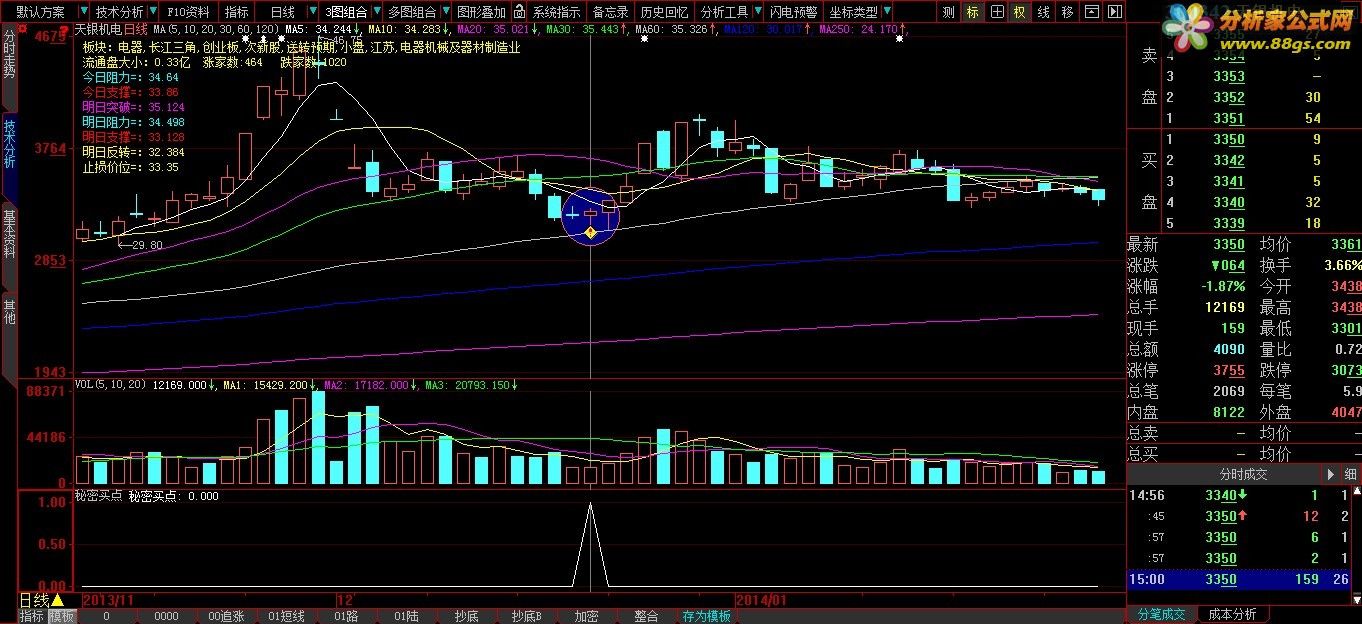Choose the 加密 template tab

(x=586, y=616)
